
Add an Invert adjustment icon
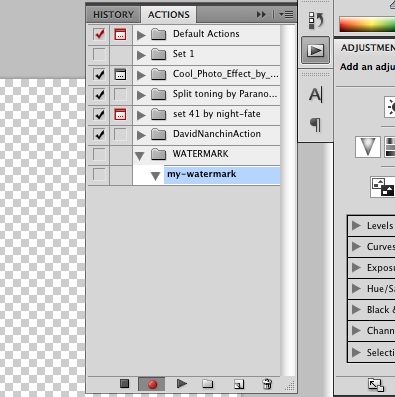[383, 186]
